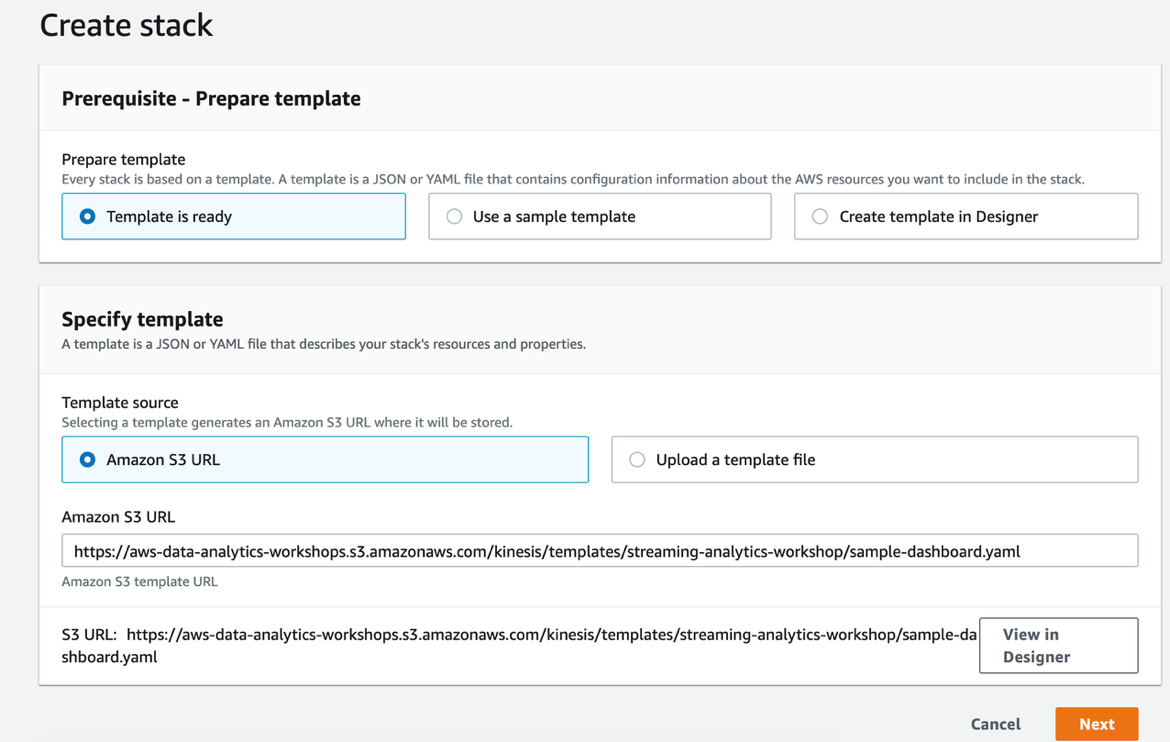Select 'Create template in Designer' option
The height and width of the screenshot is (742, 1170).
966,216
